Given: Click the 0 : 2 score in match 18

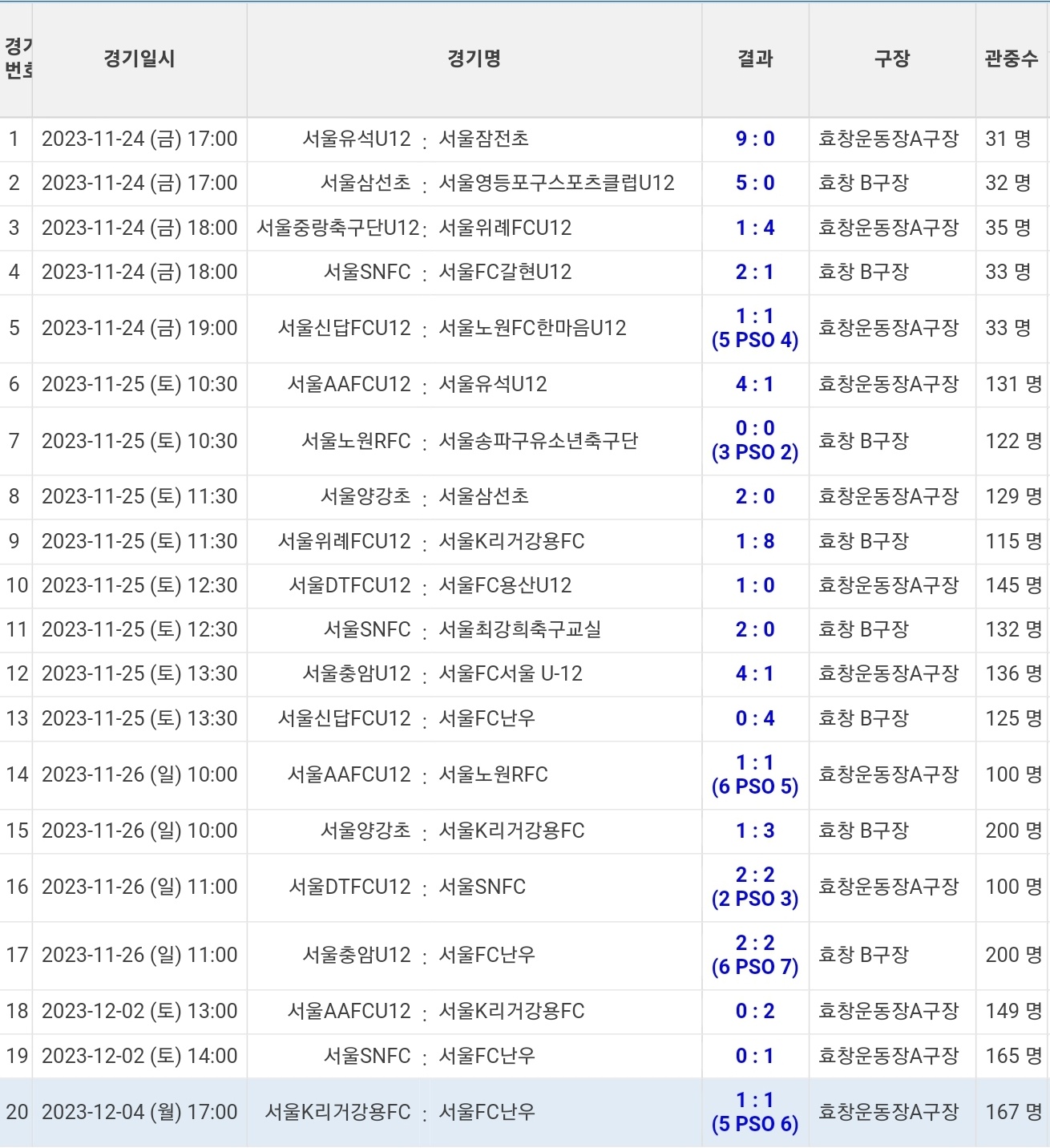Looking at the screenshot, I should coord(755,1011).
